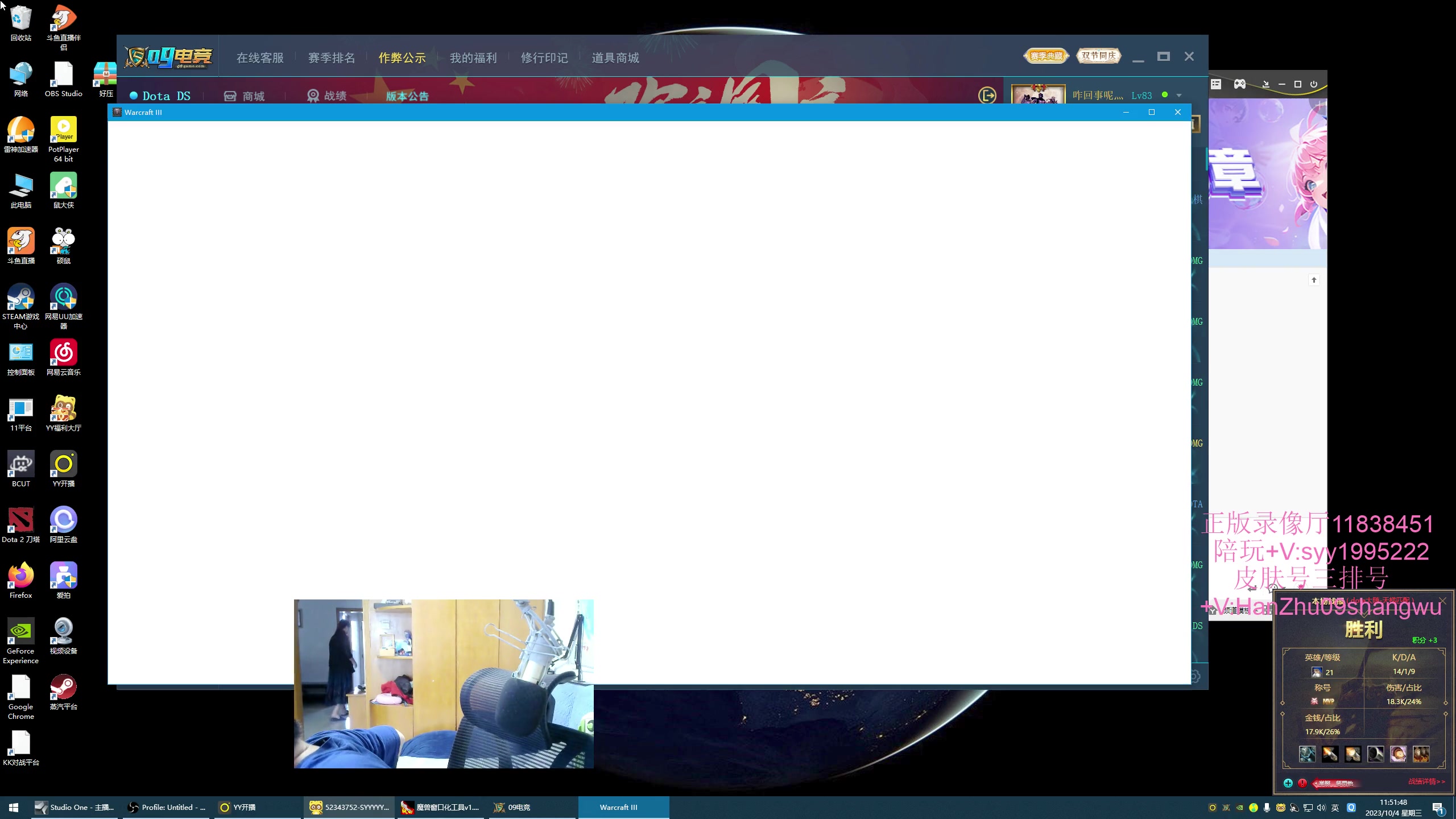
Task: Click the power icon in YY window
Action: click(1314, 84)
